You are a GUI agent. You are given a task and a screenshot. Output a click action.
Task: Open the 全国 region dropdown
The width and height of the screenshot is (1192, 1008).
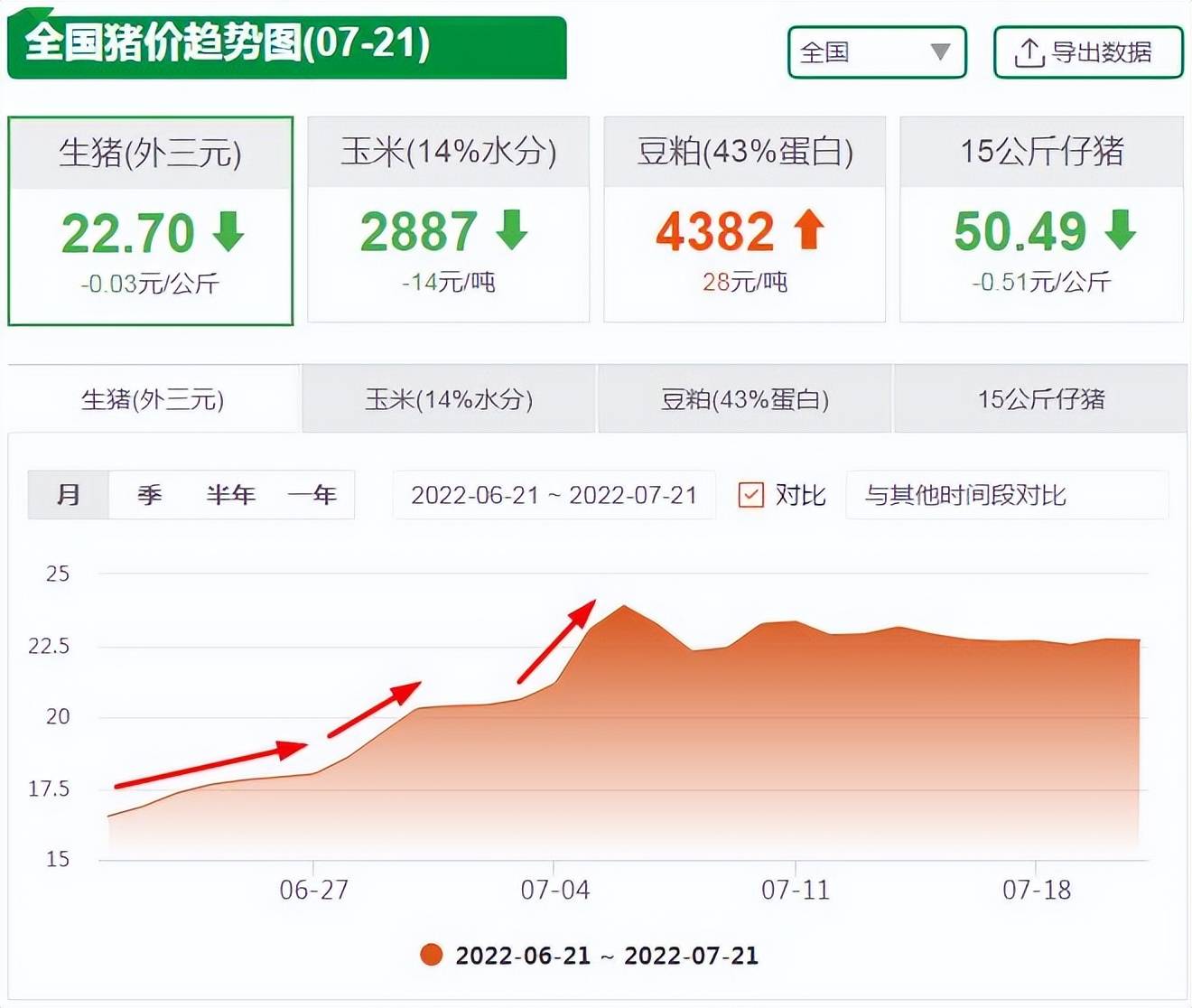[x=876, y=52]
